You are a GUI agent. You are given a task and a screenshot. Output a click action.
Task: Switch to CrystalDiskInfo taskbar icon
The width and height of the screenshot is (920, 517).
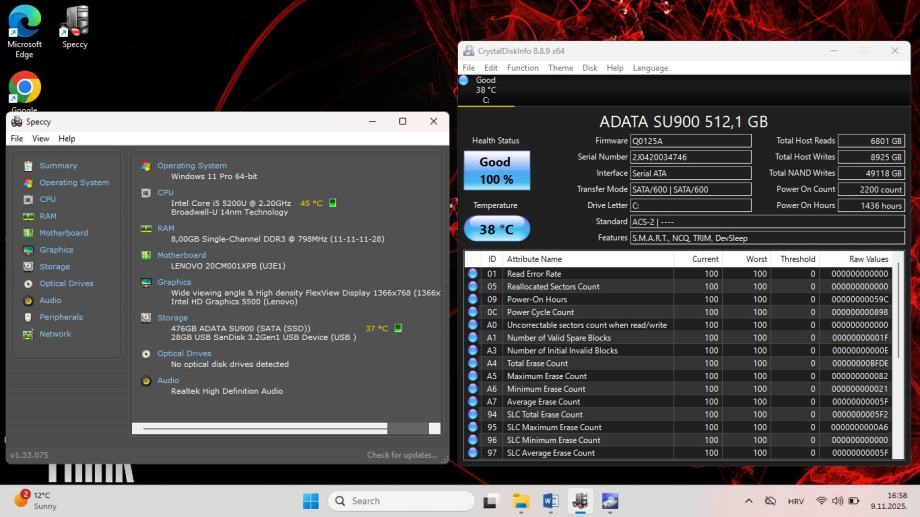coord(610,501)
